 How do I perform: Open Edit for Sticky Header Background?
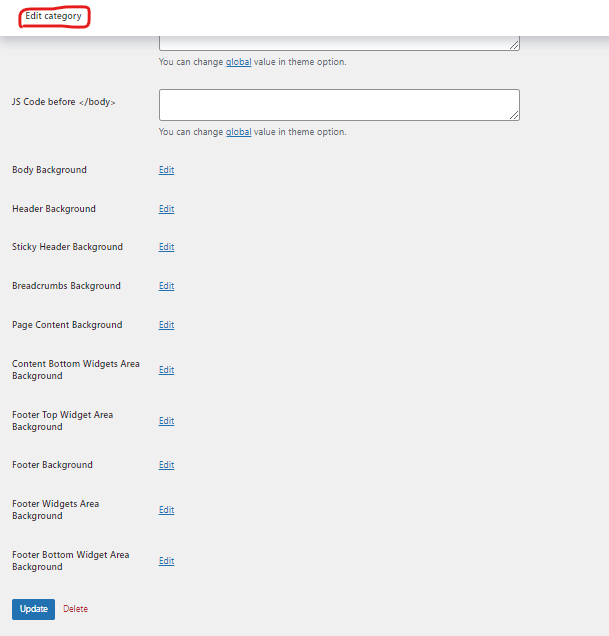click(166, 247)
